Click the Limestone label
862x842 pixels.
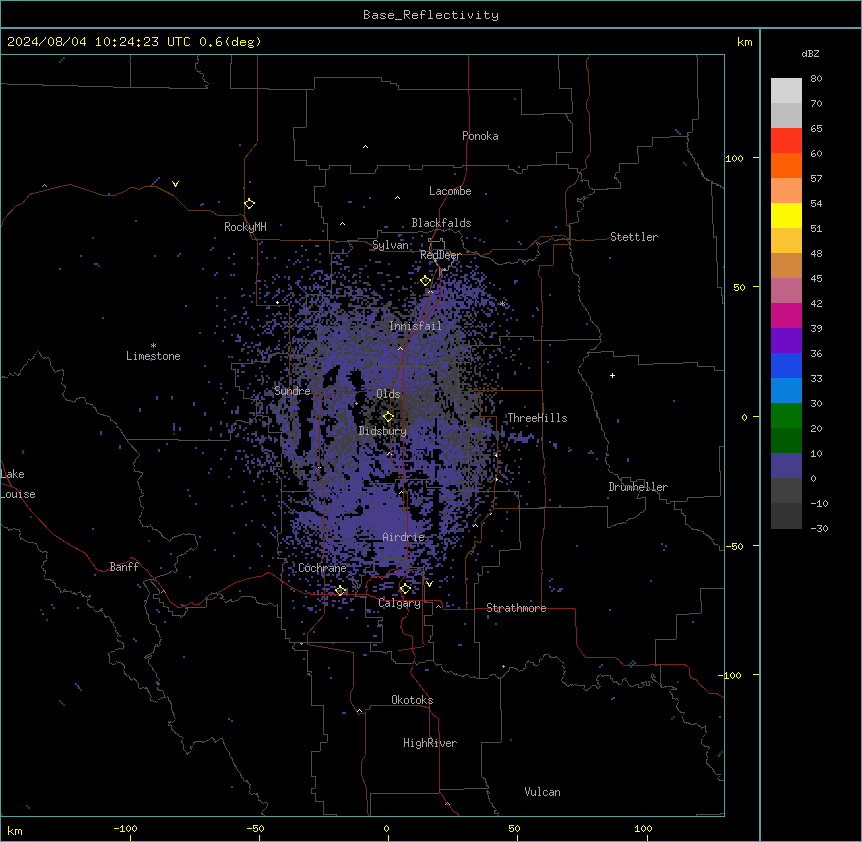(153, 356)
